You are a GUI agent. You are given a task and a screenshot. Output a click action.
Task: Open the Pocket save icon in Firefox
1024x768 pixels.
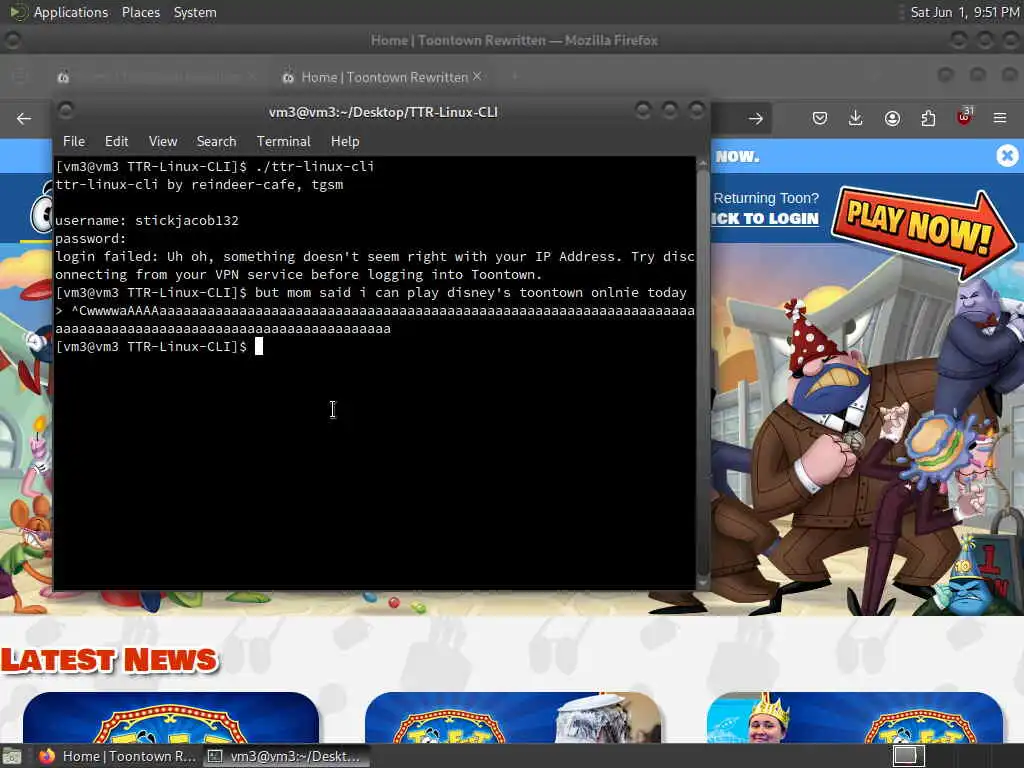pyautogui.click(x=820, y=118)
